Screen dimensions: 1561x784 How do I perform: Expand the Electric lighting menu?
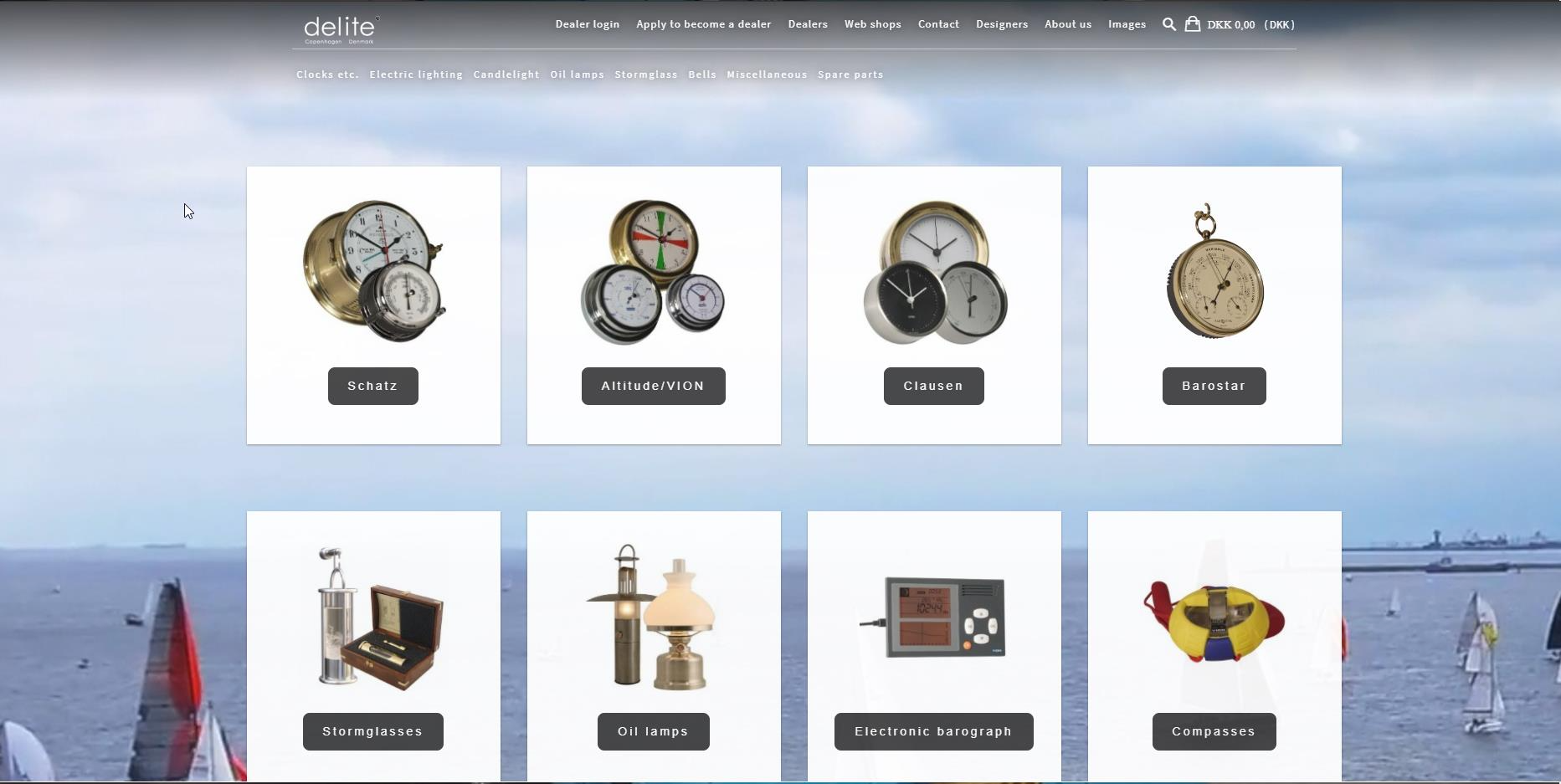pyautogui.click(x=416, y=74)
